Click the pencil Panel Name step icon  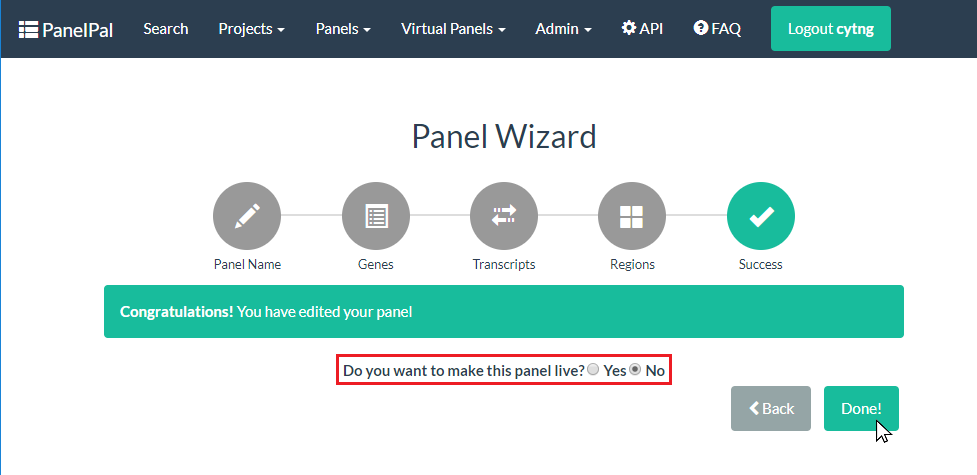(247, 216)
